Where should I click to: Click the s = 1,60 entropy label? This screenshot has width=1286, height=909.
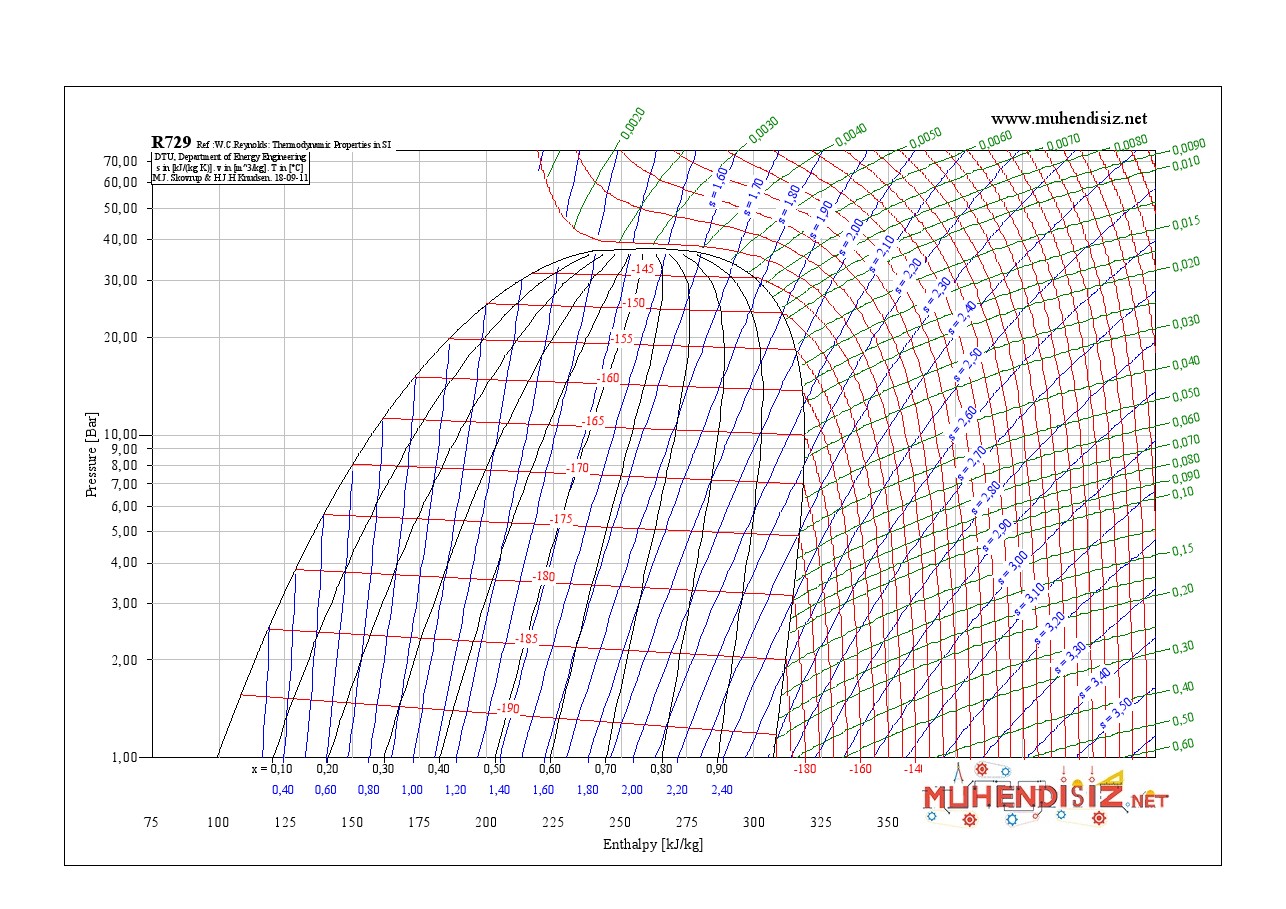click(x=719, y=186)
